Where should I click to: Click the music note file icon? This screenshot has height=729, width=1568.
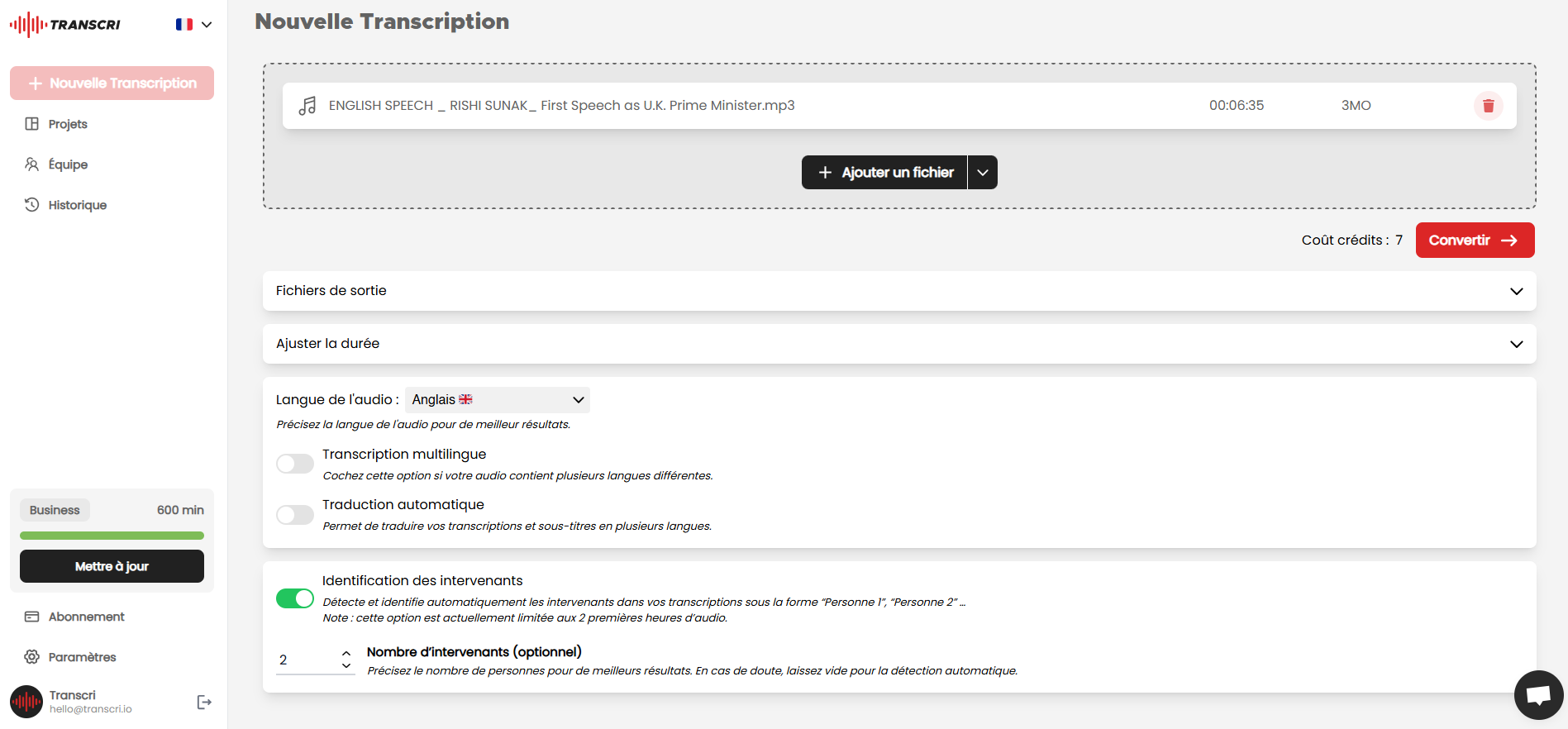pyautogui.click(x=307, y=106)
